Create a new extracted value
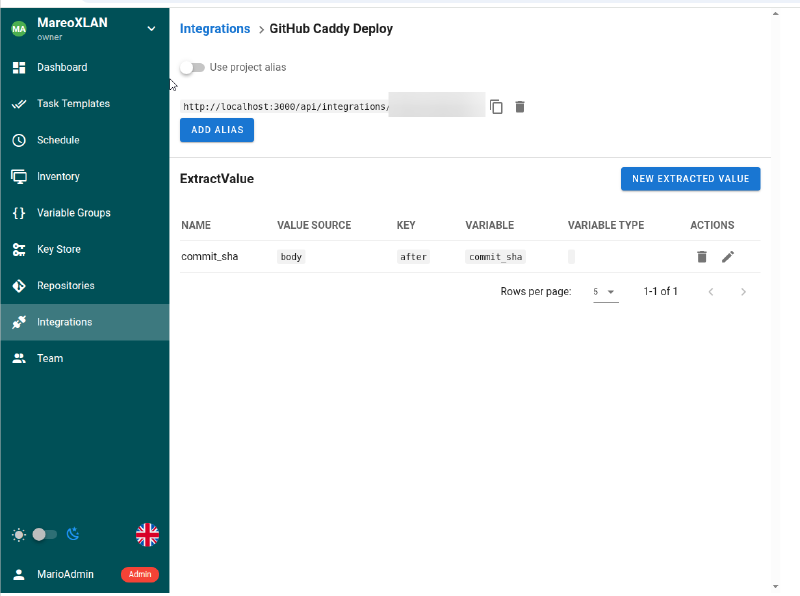The image size is (800, 596). 690,178
